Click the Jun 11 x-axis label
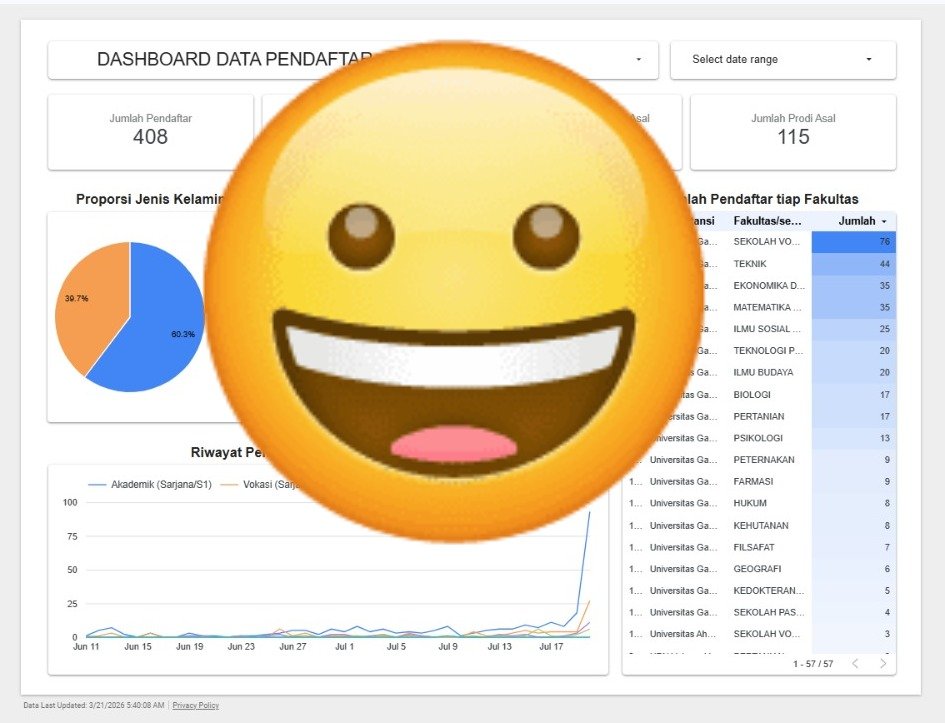 click(86, 646)
